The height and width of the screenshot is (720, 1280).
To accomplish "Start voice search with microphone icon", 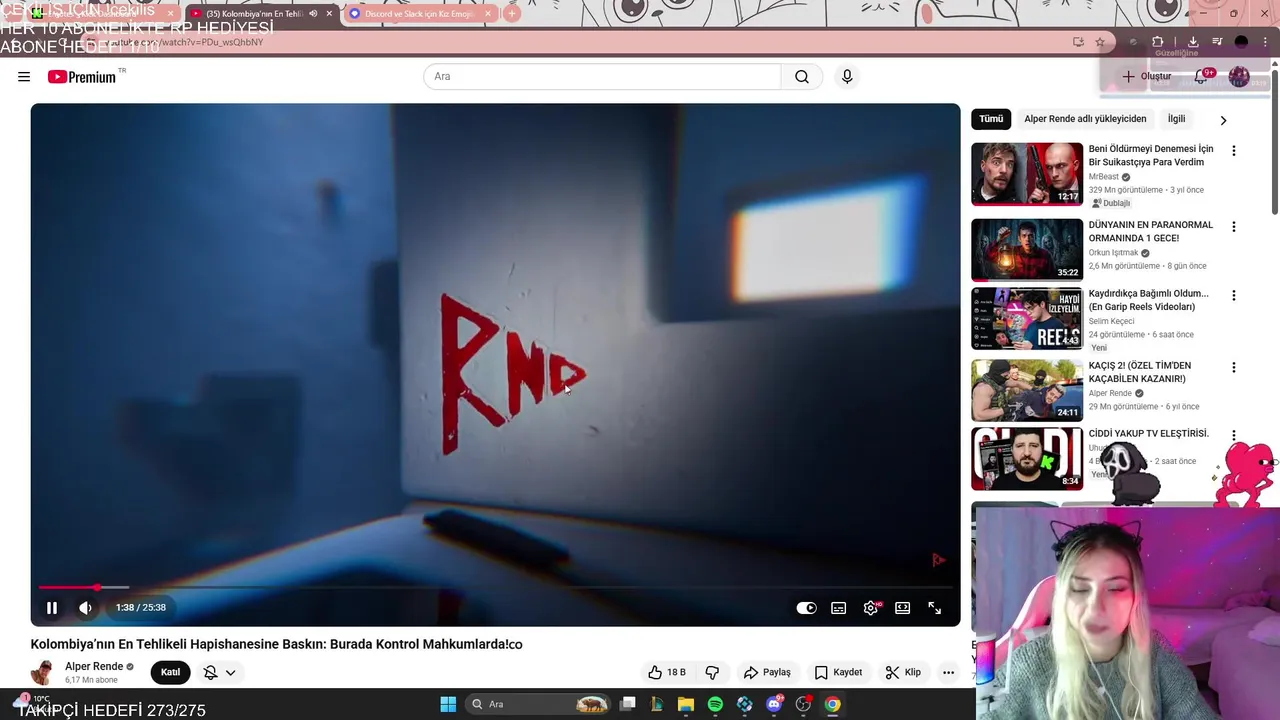I will [x=847, y=77].
